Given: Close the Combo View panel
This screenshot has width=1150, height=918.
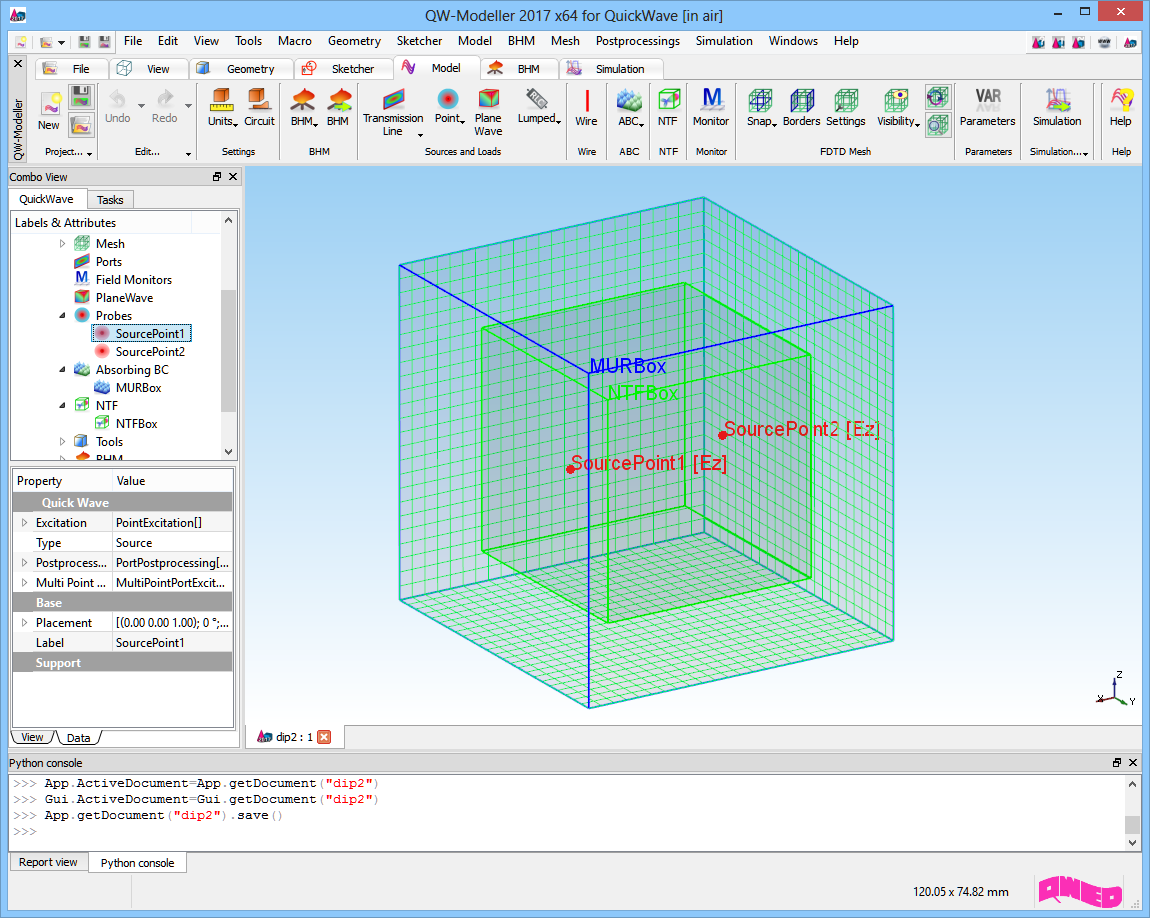Looking at the screenshot, I should (x=233, y=177).
